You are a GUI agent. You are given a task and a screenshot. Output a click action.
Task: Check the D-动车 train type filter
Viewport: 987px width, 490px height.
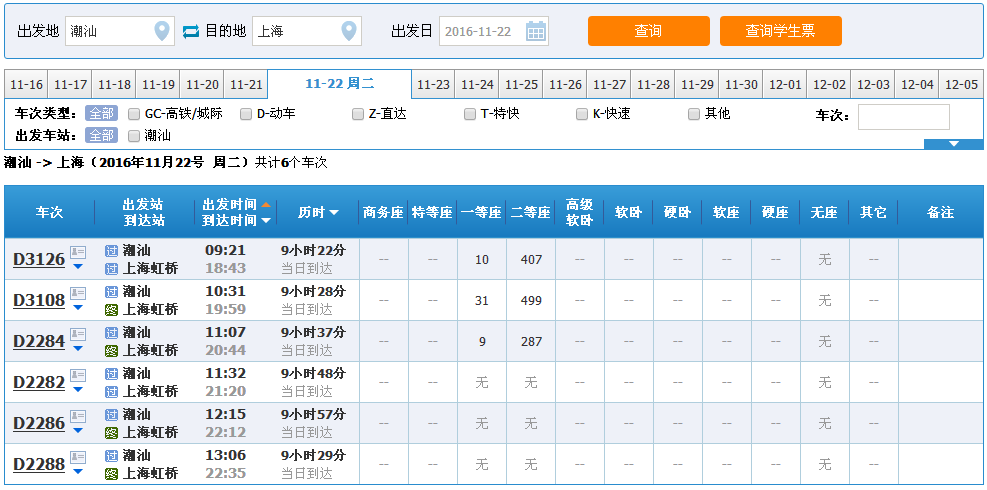coord(246,114)
